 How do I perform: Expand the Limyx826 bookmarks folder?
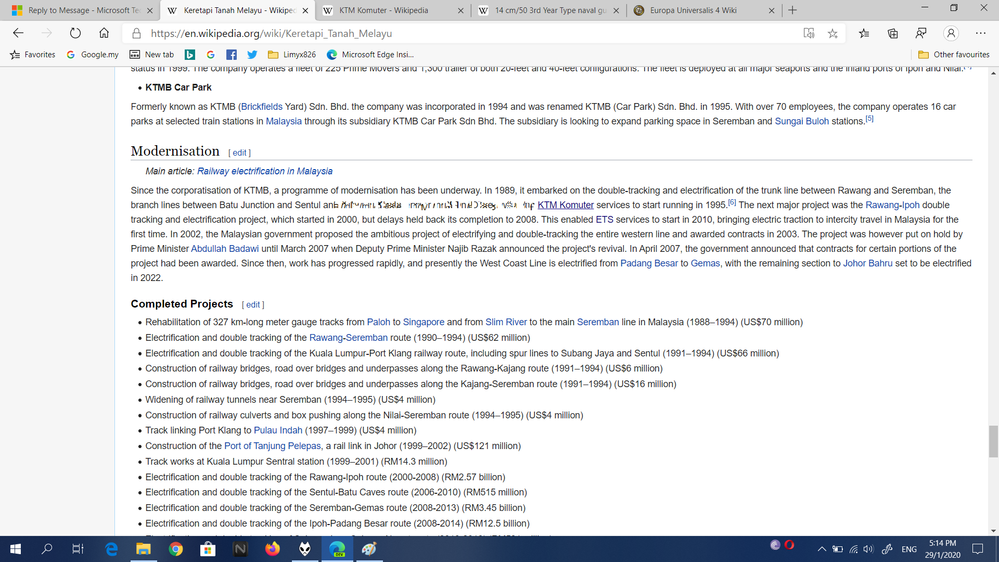point(292,55)
